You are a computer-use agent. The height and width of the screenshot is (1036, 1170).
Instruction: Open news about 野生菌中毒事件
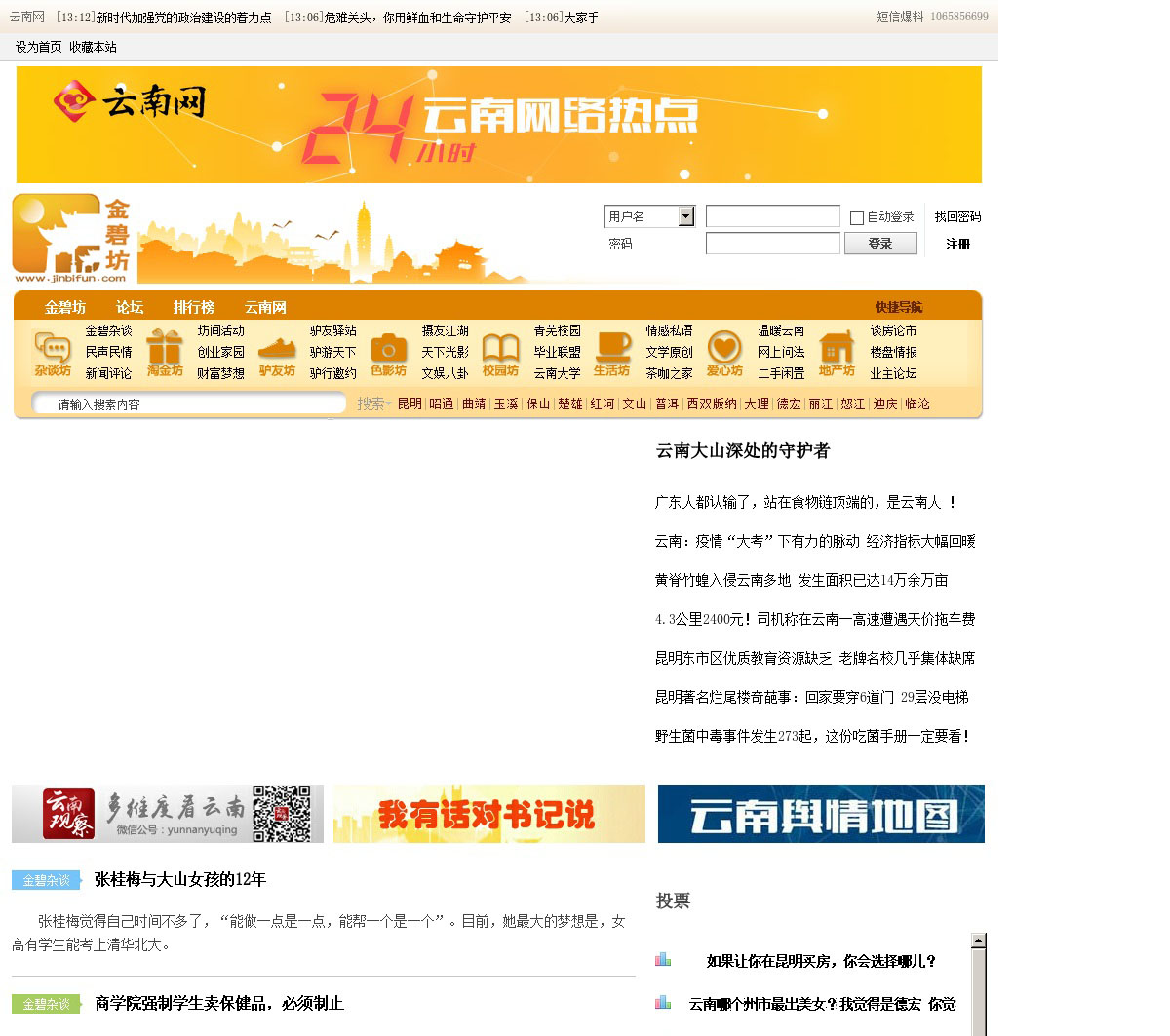(x=813, y=736)
